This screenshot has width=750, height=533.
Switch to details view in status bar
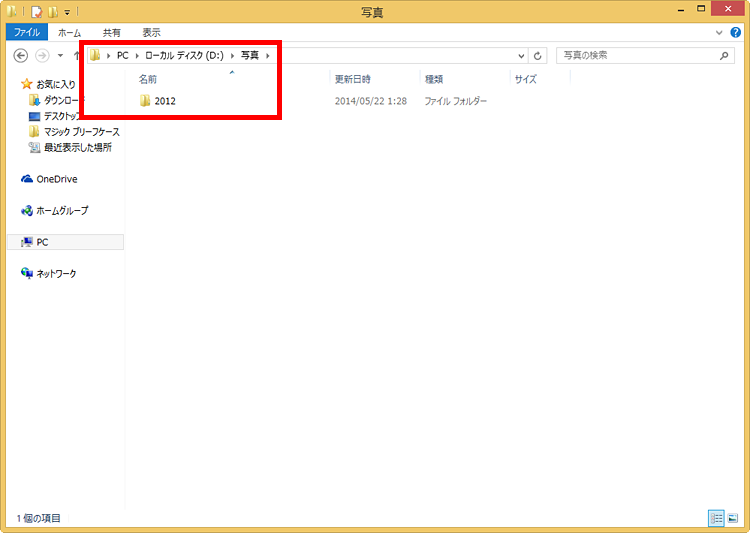coord(716,518)
